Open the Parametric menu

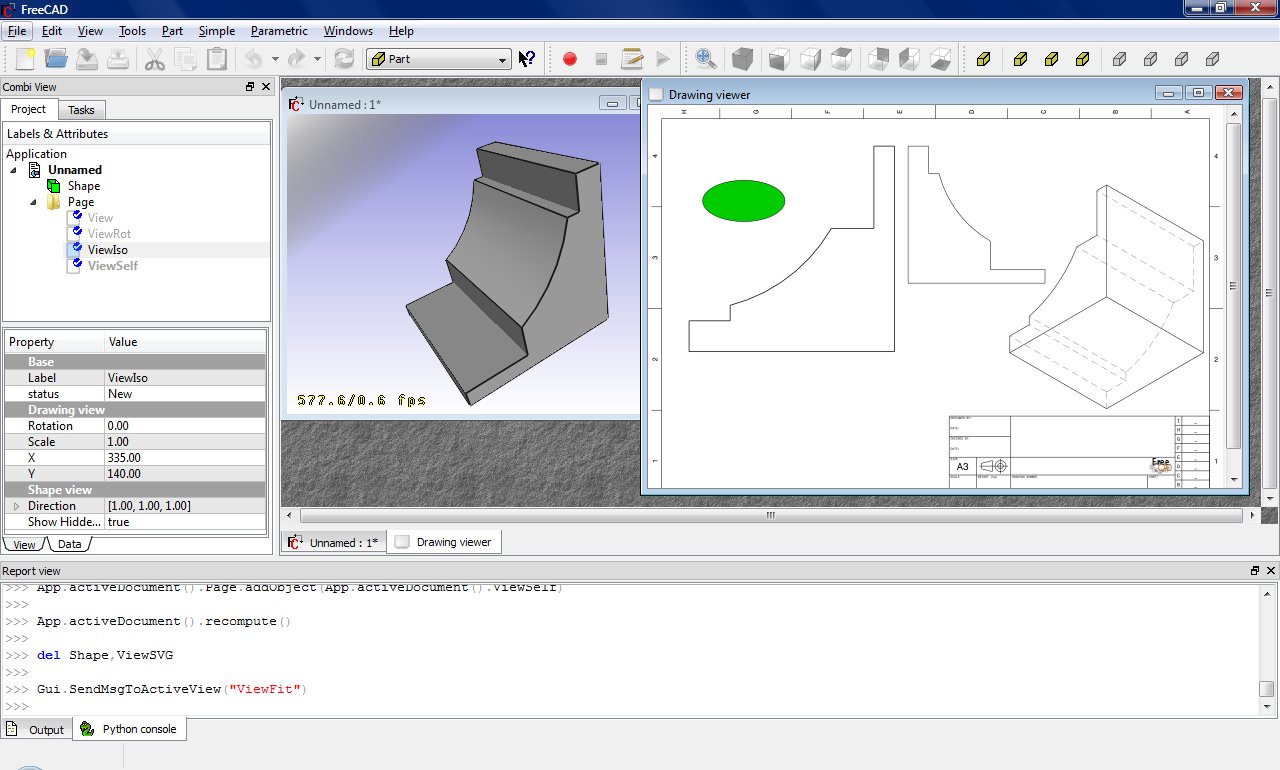click(278, 31)
